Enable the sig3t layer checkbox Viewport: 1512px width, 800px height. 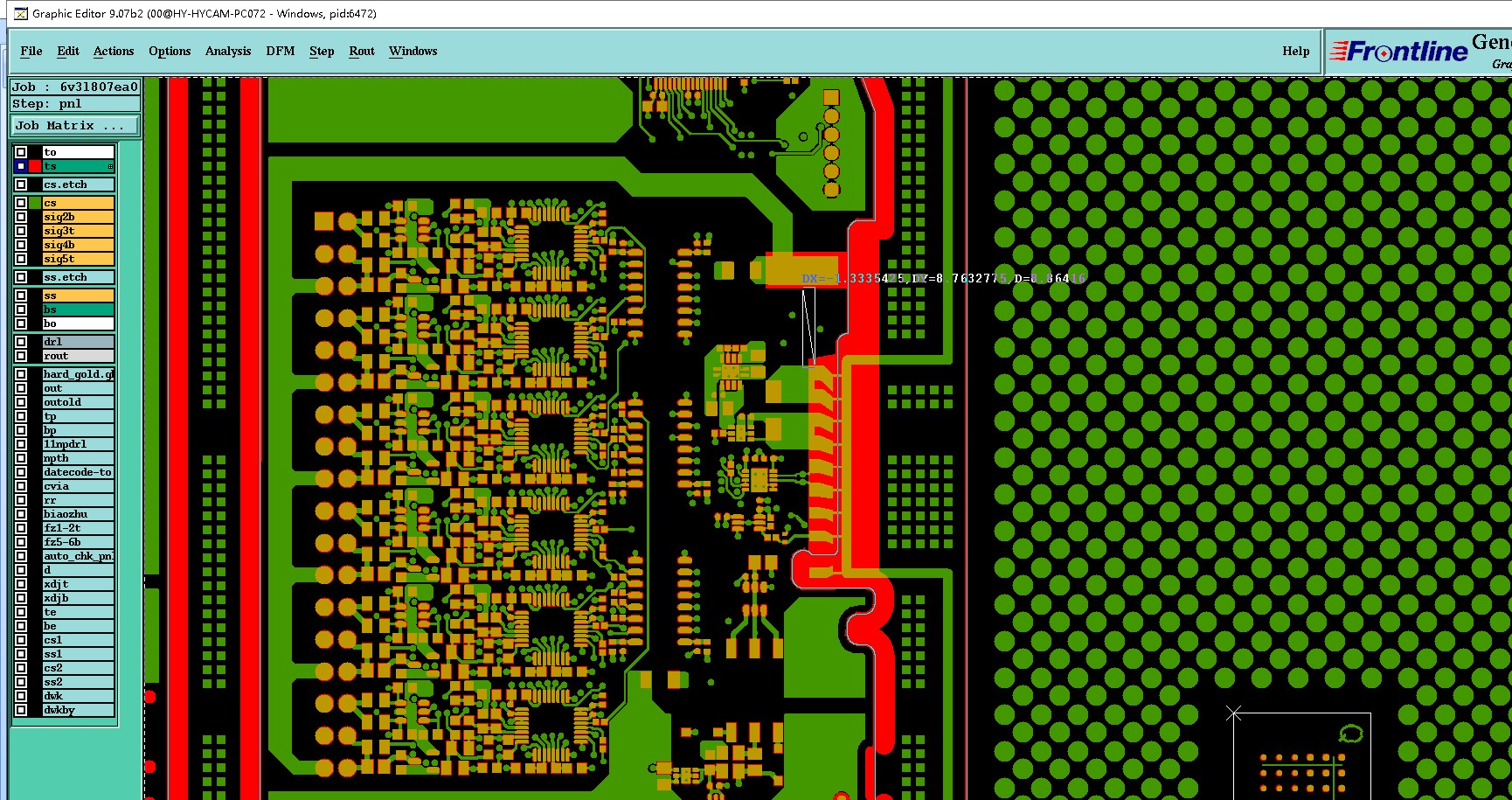[x=21, y=231]
